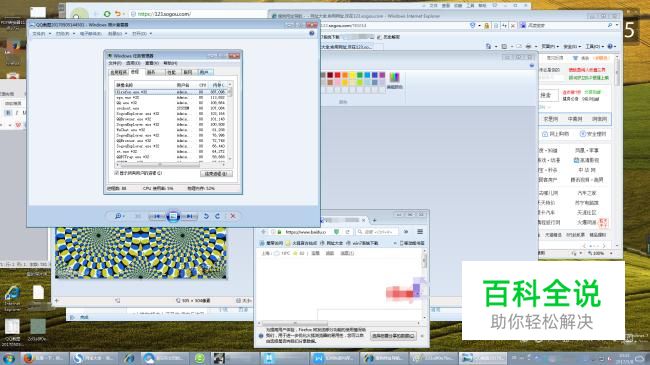Open the zoom magnifier in Photo Viewer toolbar

tap(119, 216)
